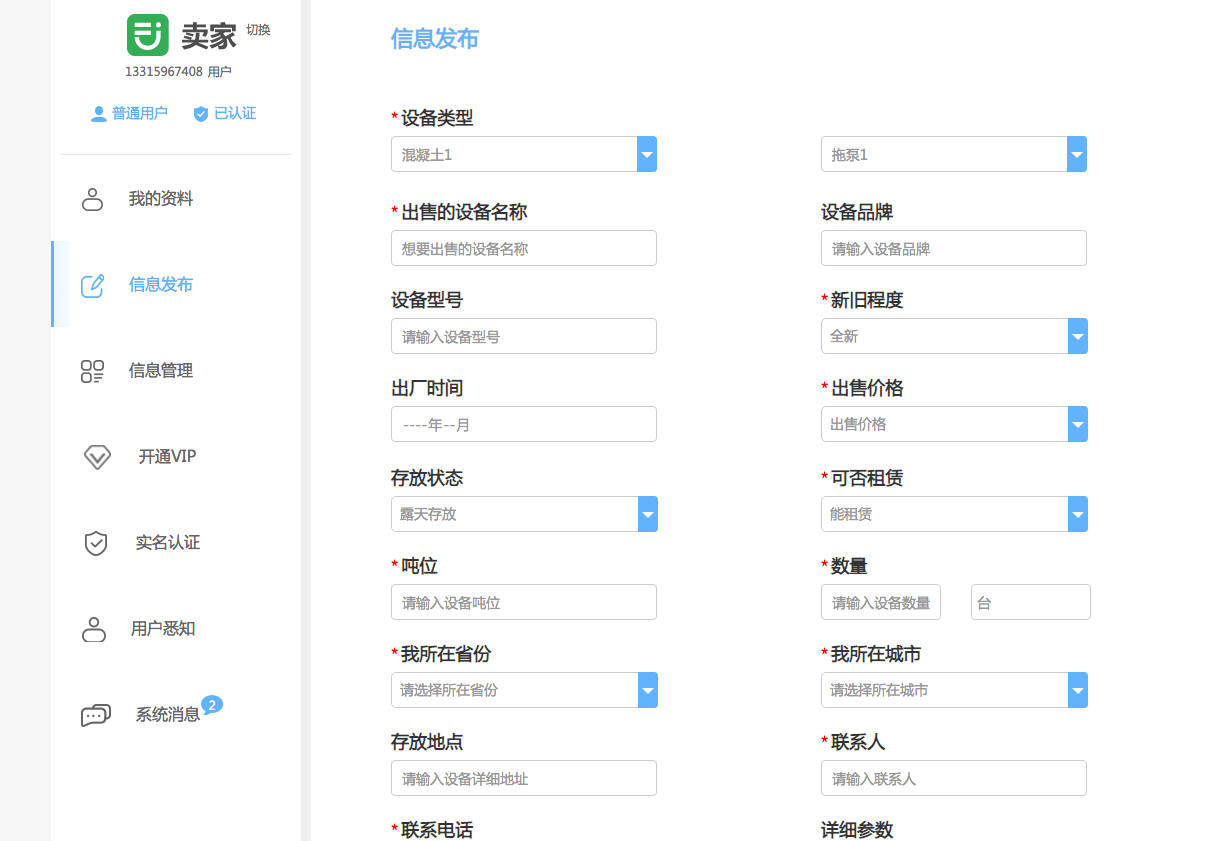Open the 请选择所在城市 dropdown
This screenshot has width=1231, height=841.
pyautogui.click(x=954, y=690)
